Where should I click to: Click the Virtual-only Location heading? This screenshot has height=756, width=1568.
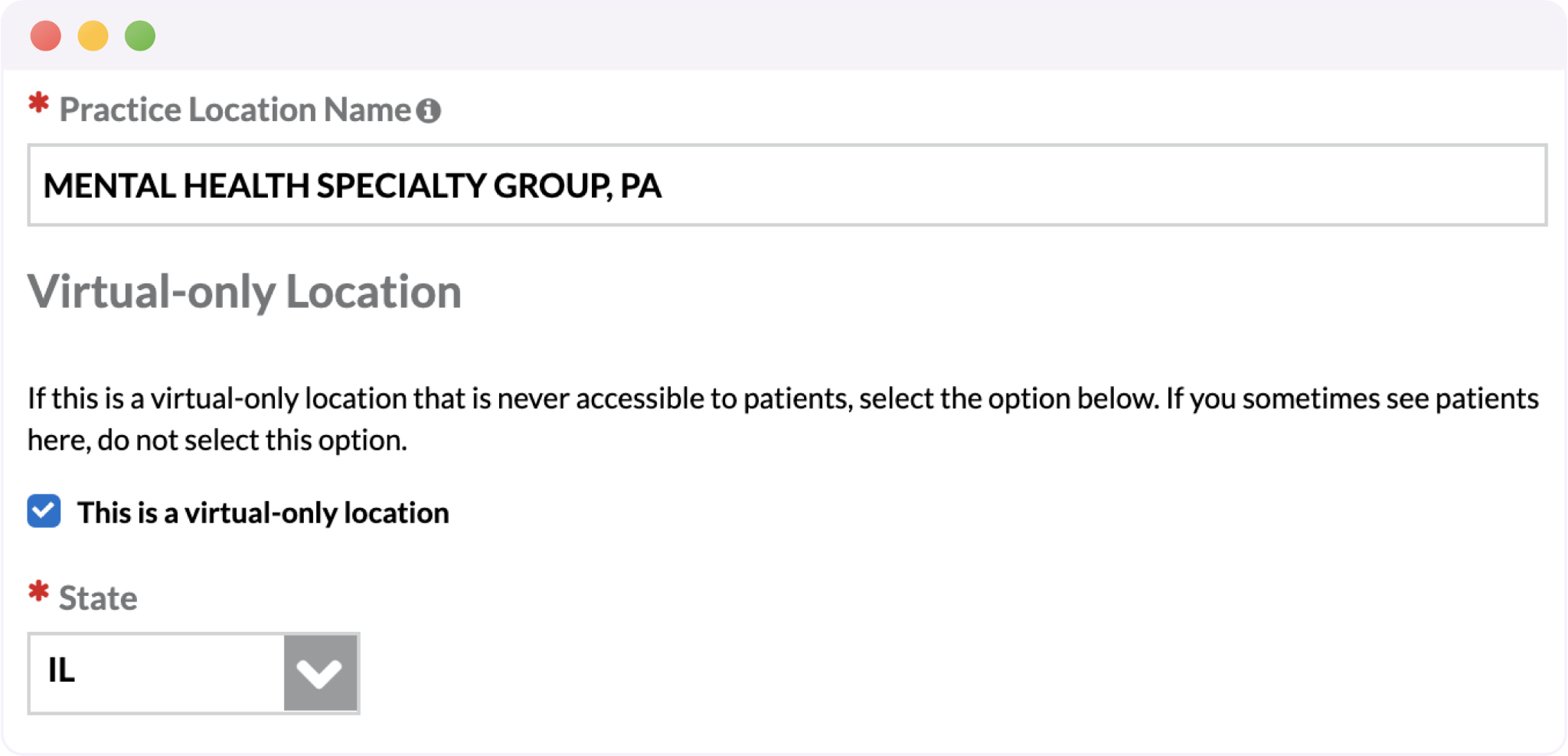pos(244,292)
